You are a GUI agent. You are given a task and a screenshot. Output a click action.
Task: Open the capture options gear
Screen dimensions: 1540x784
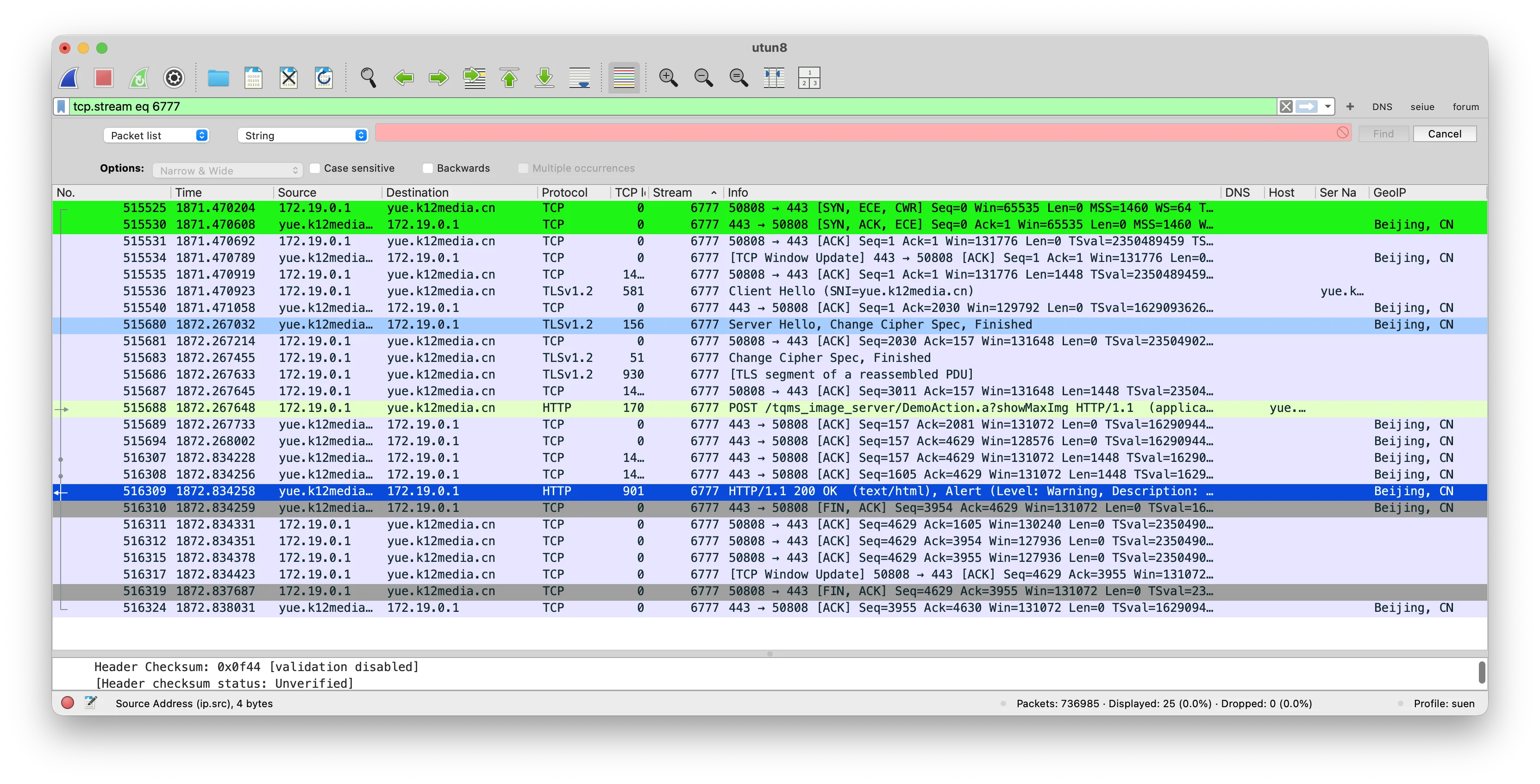[173, 78]
